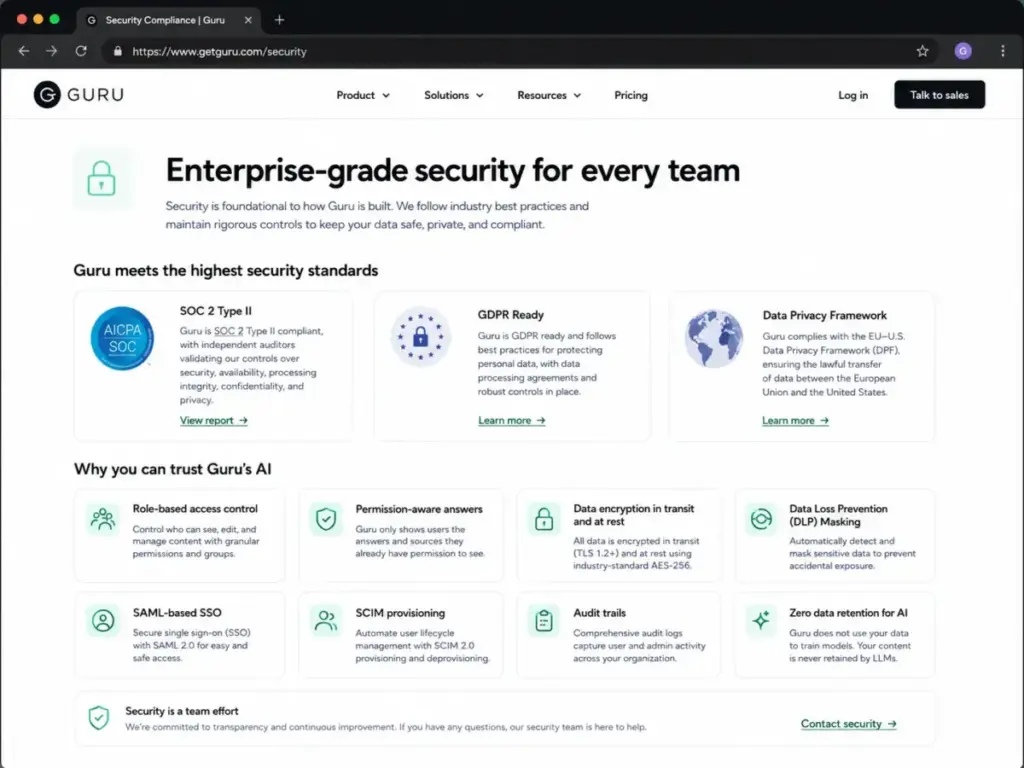The width and height of the screenshot is (1024, 768).
Task: Click the Zero data retention sparkle icon
Action: [761, 620]
